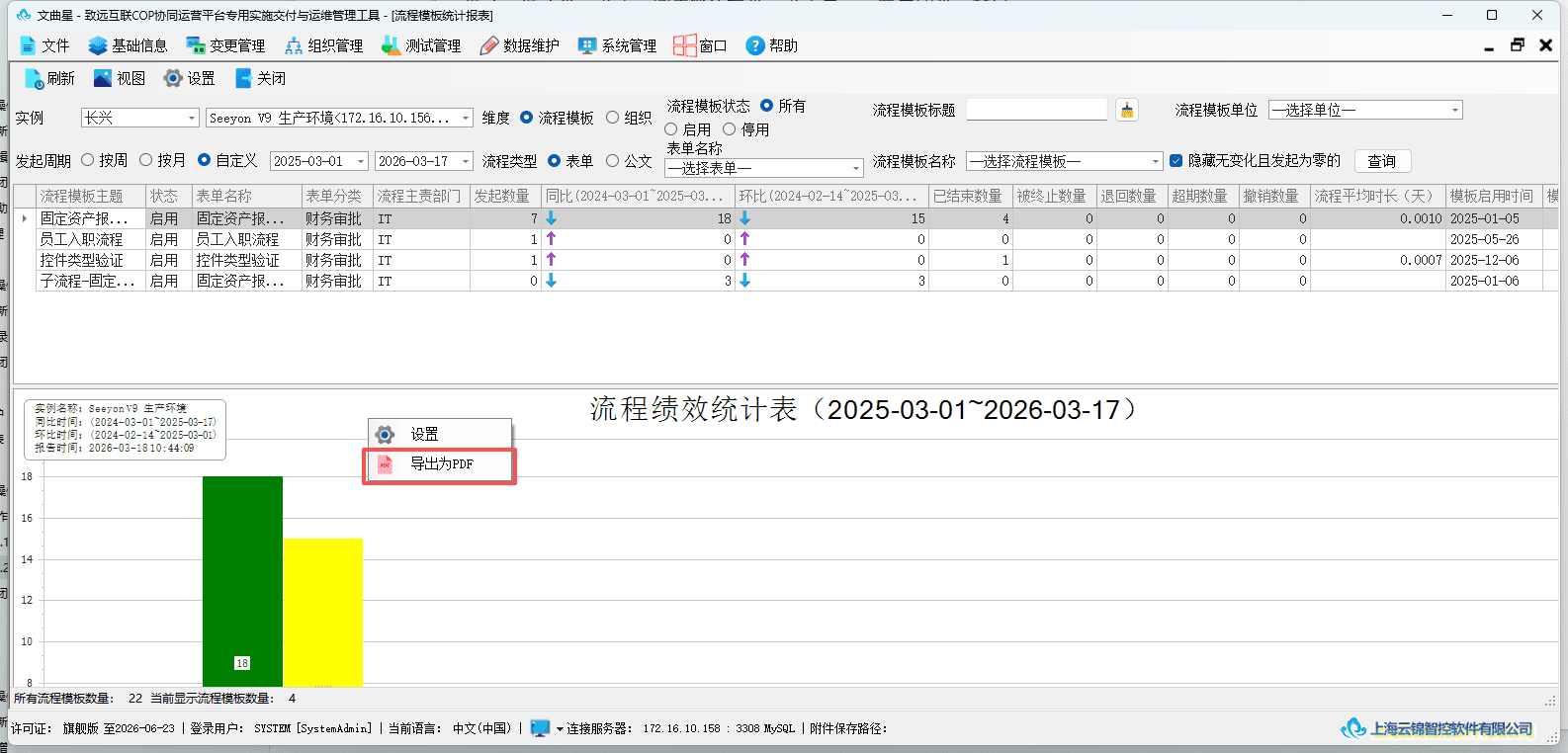Select the 按周 radio button

pos(88,160)
